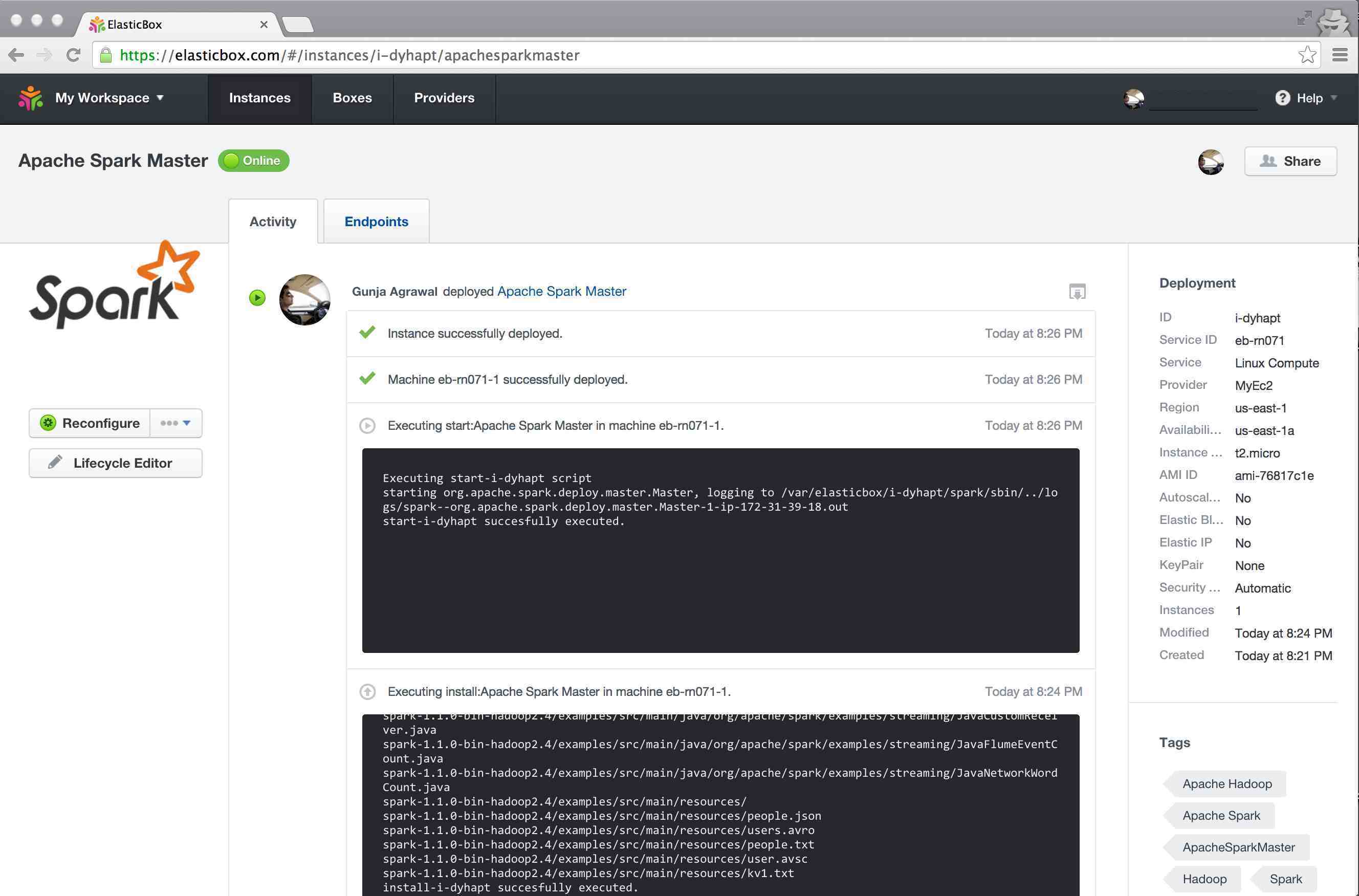Click the eb-rn071 Service ID value
The image size is (1359, 896).
(1259, 341)
